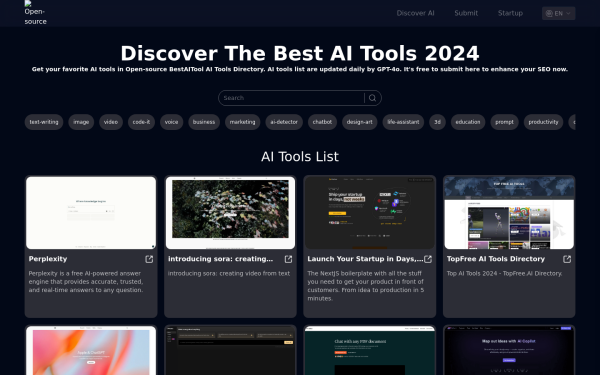Click the "Chat with any PDF document" thumbnail
600x375 pixels.
tap(370, 351)
